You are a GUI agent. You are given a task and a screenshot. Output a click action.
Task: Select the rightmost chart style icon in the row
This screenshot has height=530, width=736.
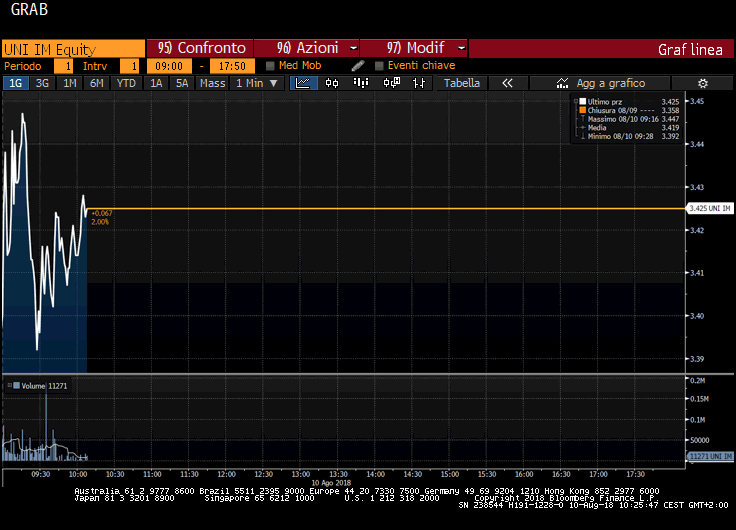(x=419, y=83)
